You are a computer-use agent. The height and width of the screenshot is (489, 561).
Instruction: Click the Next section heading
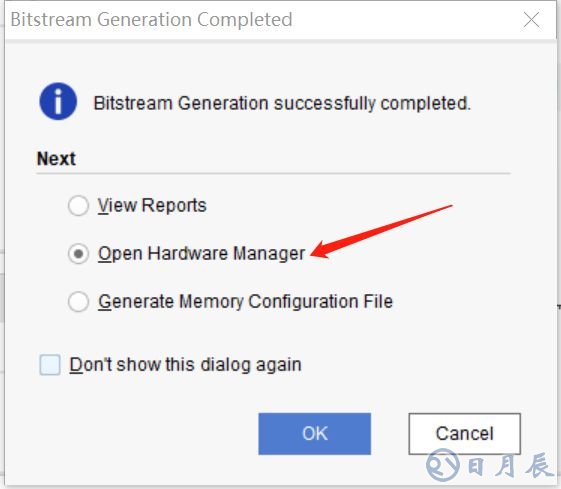pos(56,158)
